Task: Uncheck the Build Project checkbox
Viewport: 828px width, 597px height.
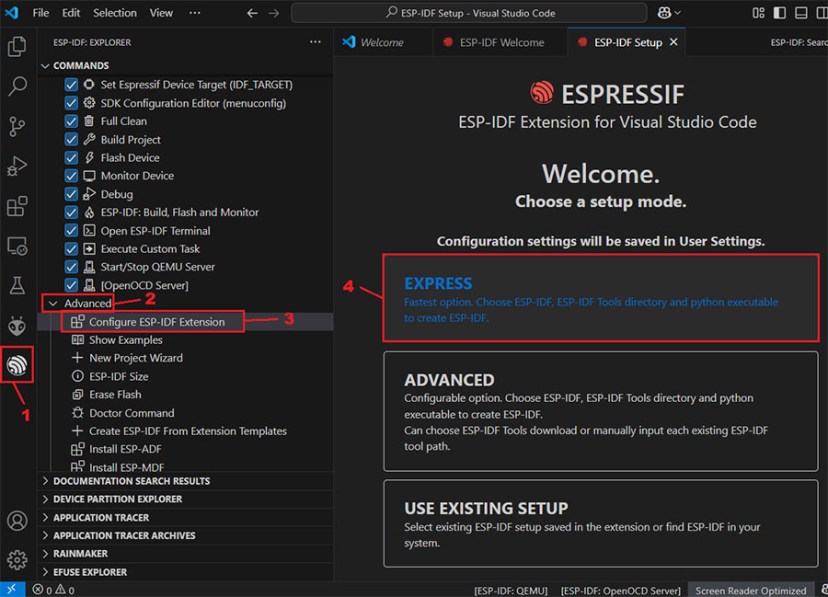Action: point(69,139)
